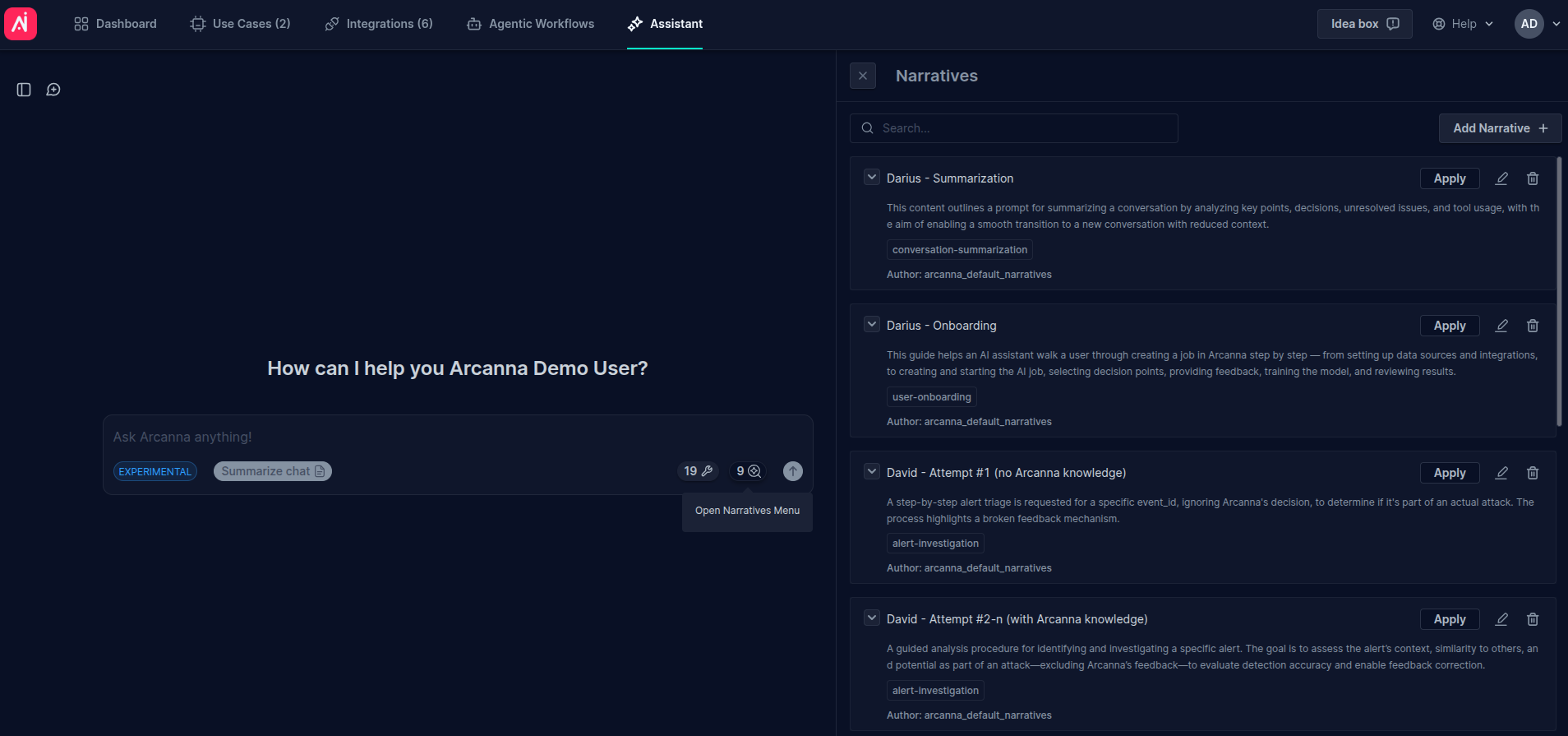Click David - Attempt #2-n title text
The image size is (1568, 736).
click(1017, 619)
